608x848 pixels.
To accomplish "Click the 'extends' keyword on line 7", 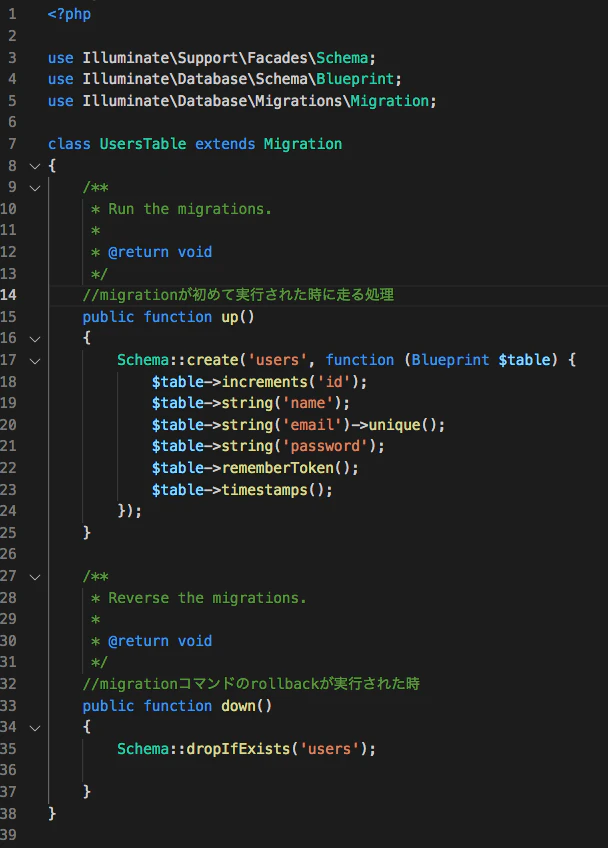I will pos(225,144).
